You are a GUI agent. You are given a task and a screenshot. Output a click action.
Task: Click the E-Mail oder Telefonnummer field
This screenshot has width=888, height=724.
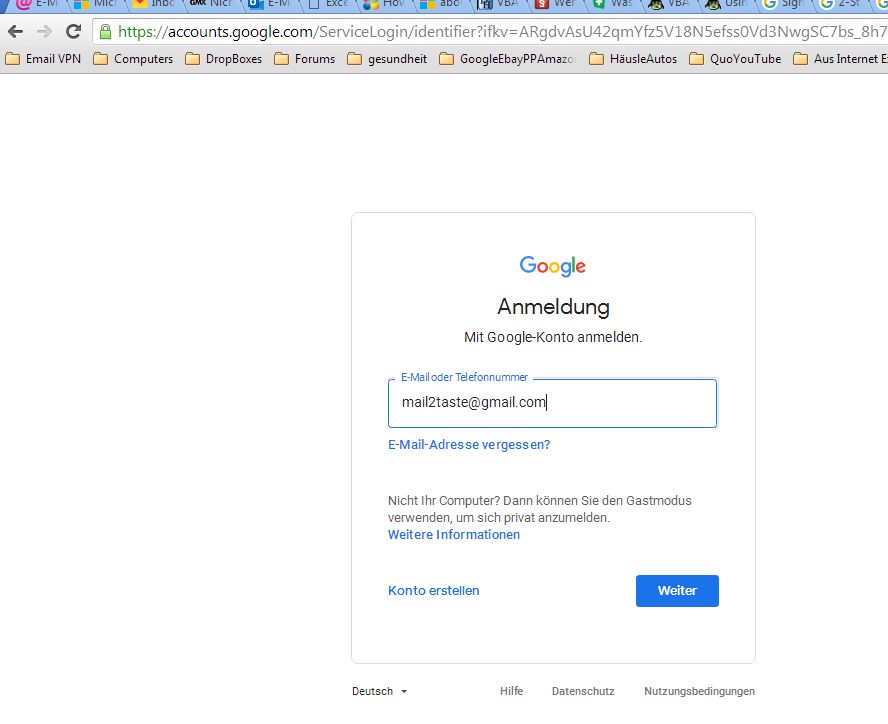[553, 403]
